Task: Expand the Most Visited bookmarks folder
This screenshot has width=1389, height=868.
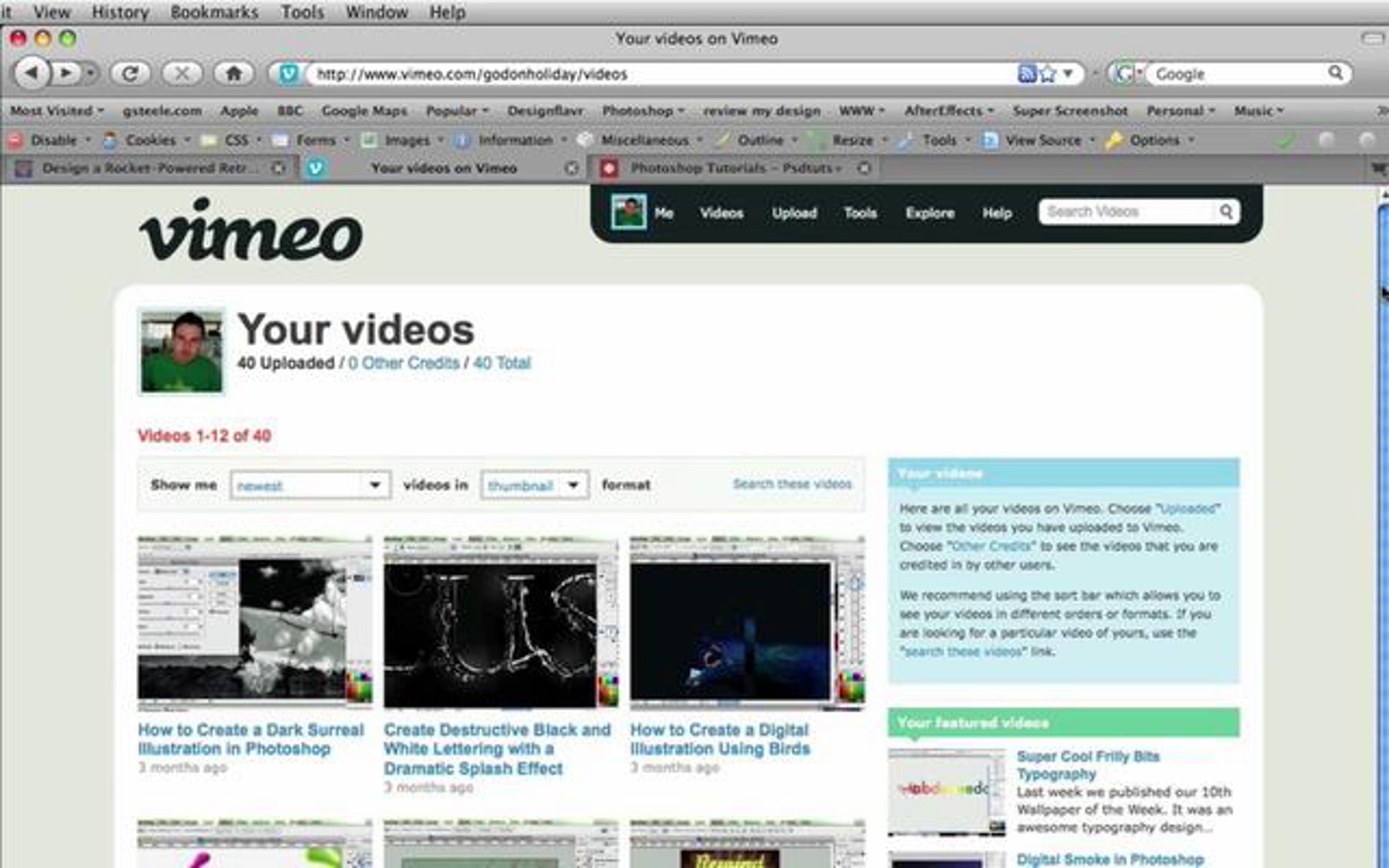Action: click(x=57, y=111)
